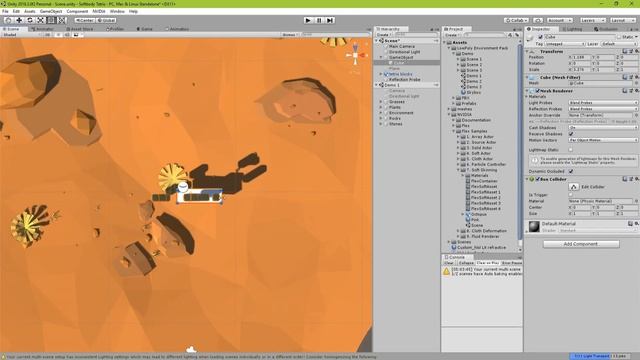Expand Scene 1 folder in Project
The image size is (640, 360).
pyautogui.click(x=458, y=59)
